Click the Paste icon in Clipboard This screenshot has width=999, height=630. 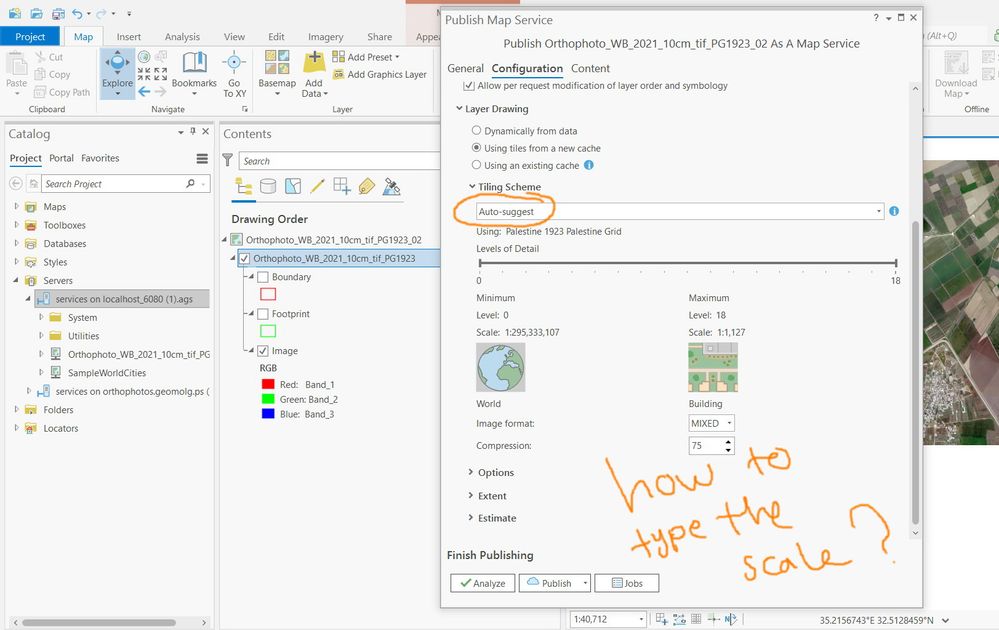coord(17,64)
